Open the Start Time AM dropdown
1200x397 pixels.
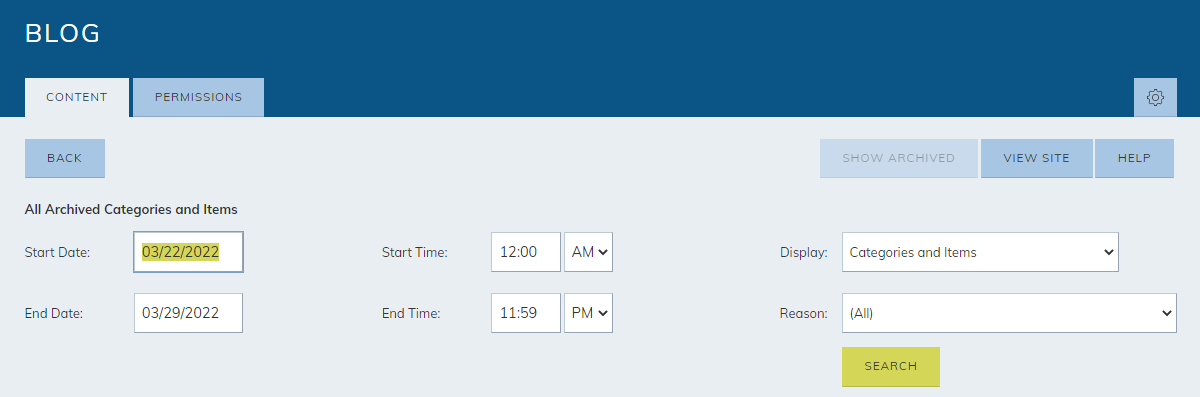point(589,252)
